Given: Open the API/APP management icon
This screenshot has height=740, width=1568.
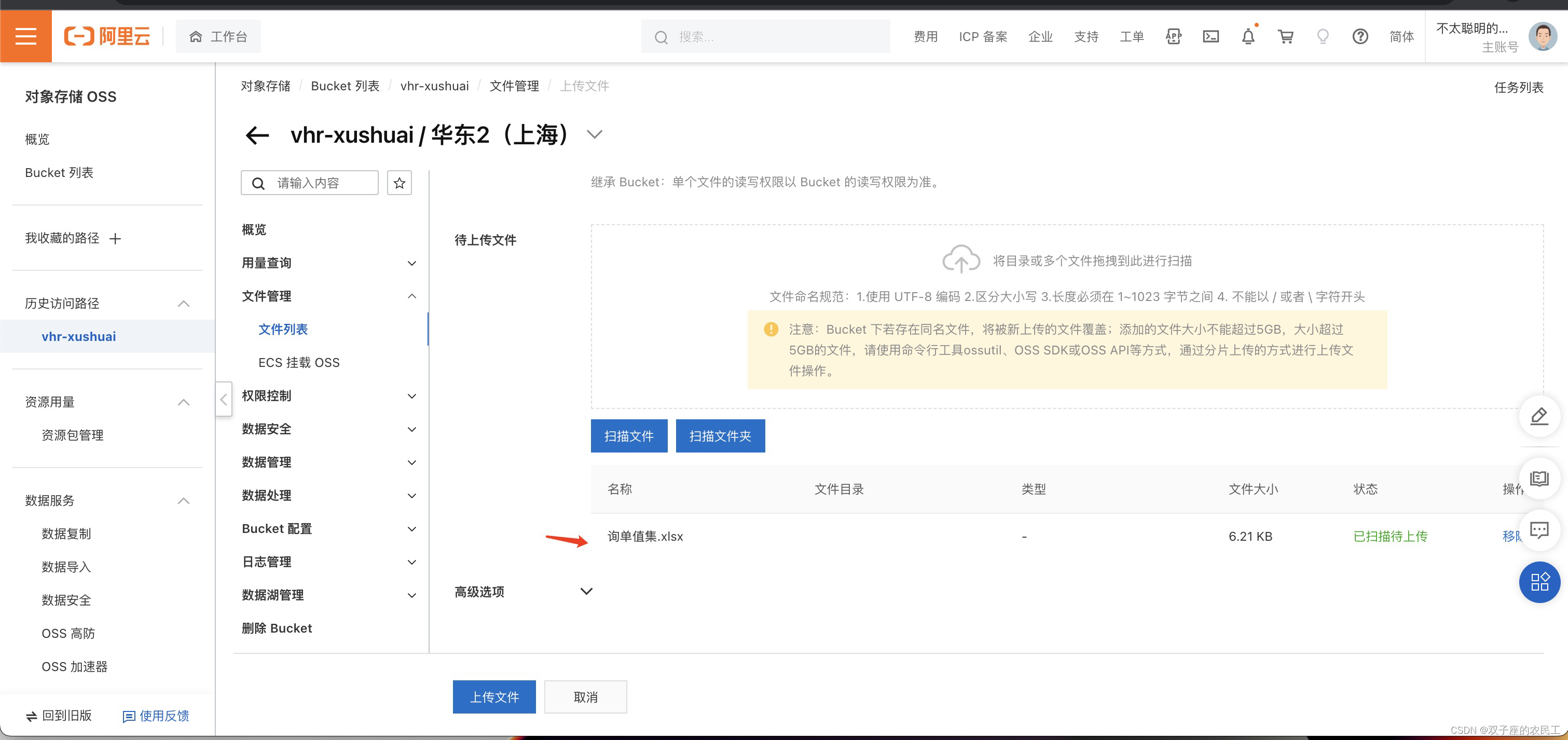Looking at the screenshot, I should pos(1174,36).
